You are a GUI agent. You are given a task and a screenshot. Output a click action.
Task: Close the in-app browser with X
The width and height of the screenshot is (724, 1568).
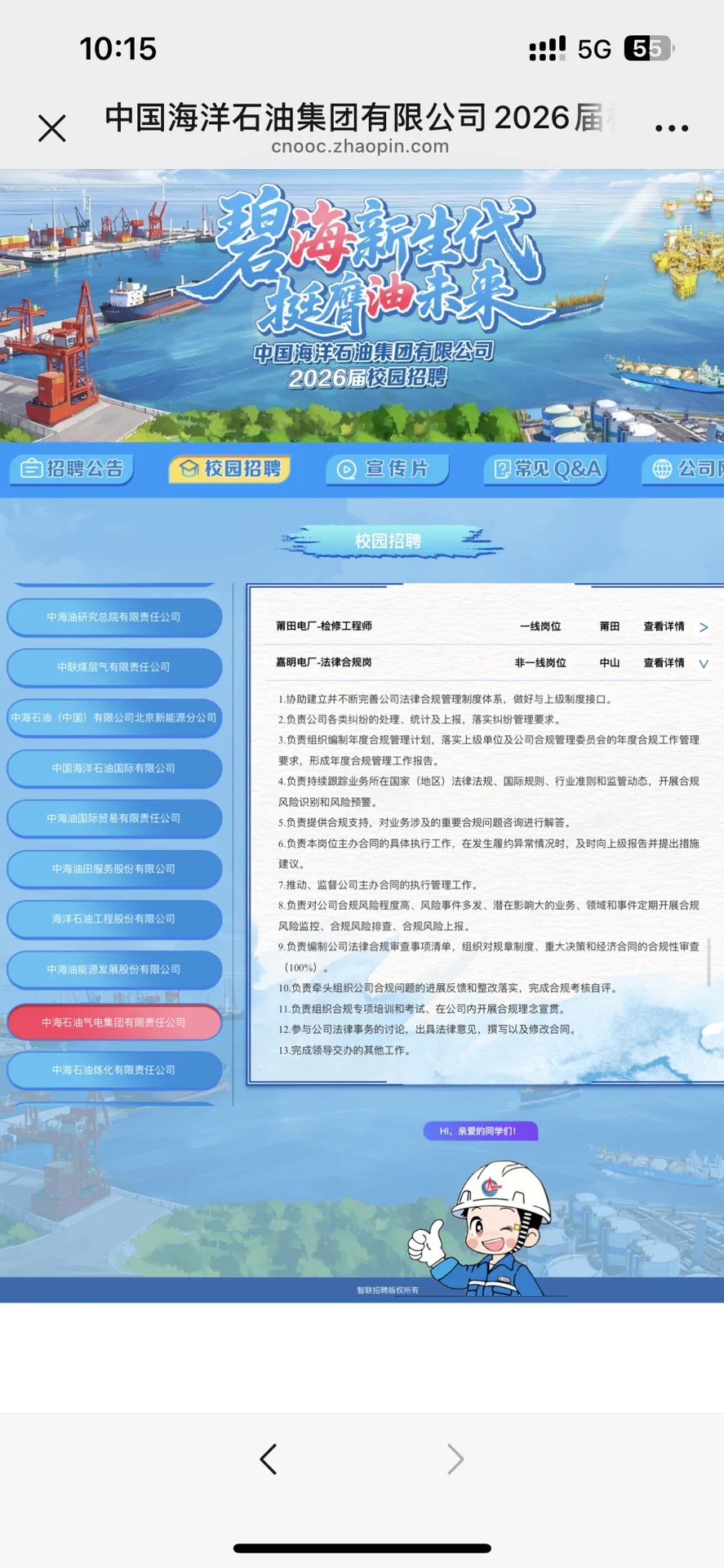coord(52,128)
